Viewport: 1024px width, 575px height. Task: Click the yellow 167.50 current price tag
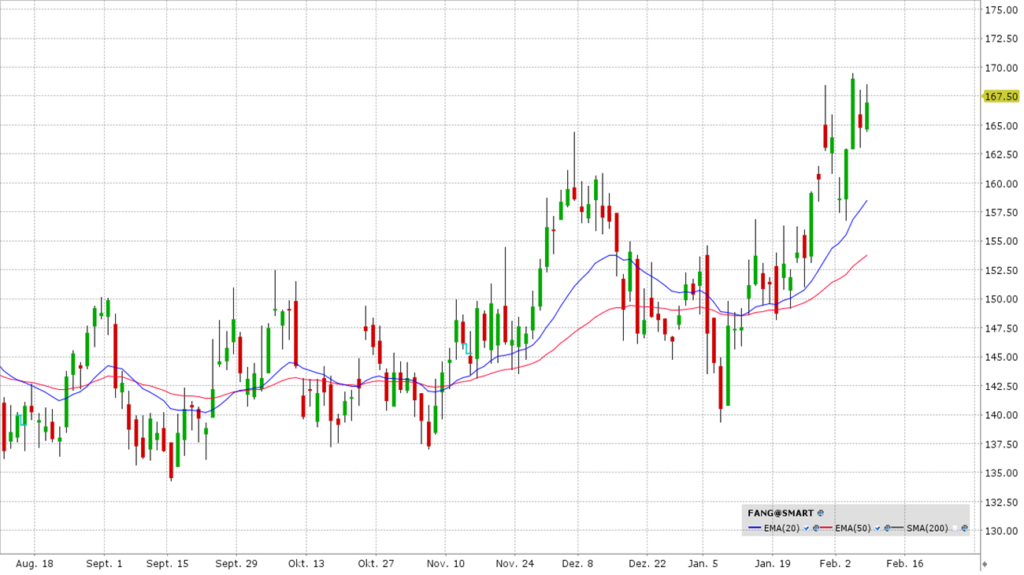pyautogui.click(x=1001, y=96)
